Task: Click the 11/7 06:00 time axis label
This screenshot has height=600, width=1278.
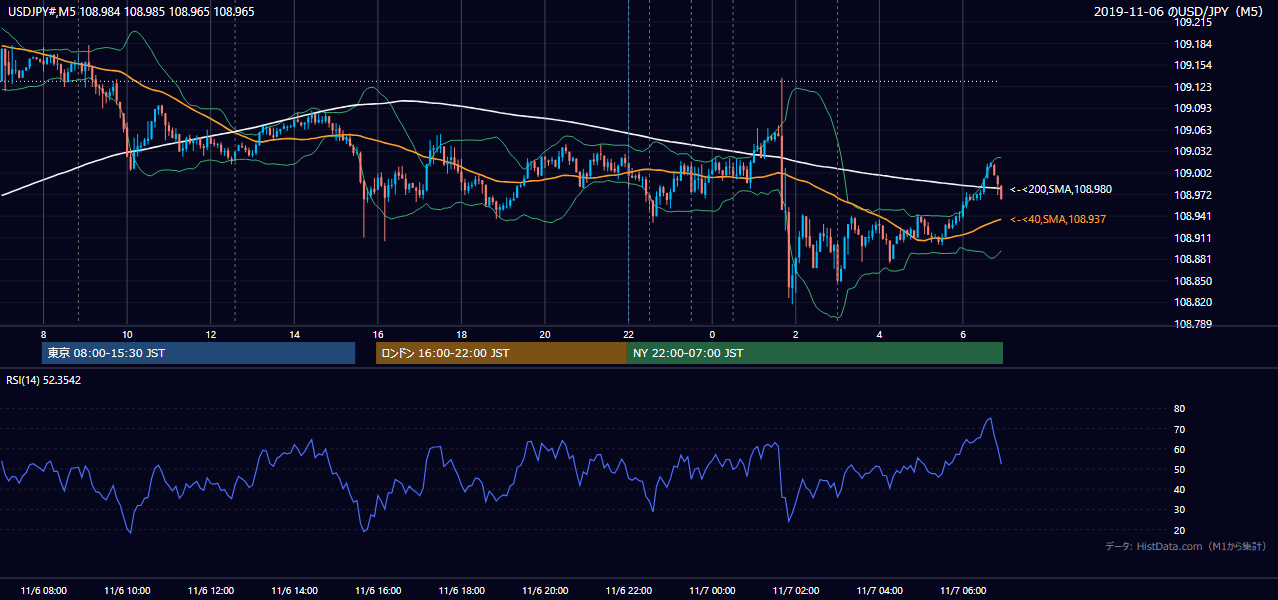Action: click(x=963, y=591)
